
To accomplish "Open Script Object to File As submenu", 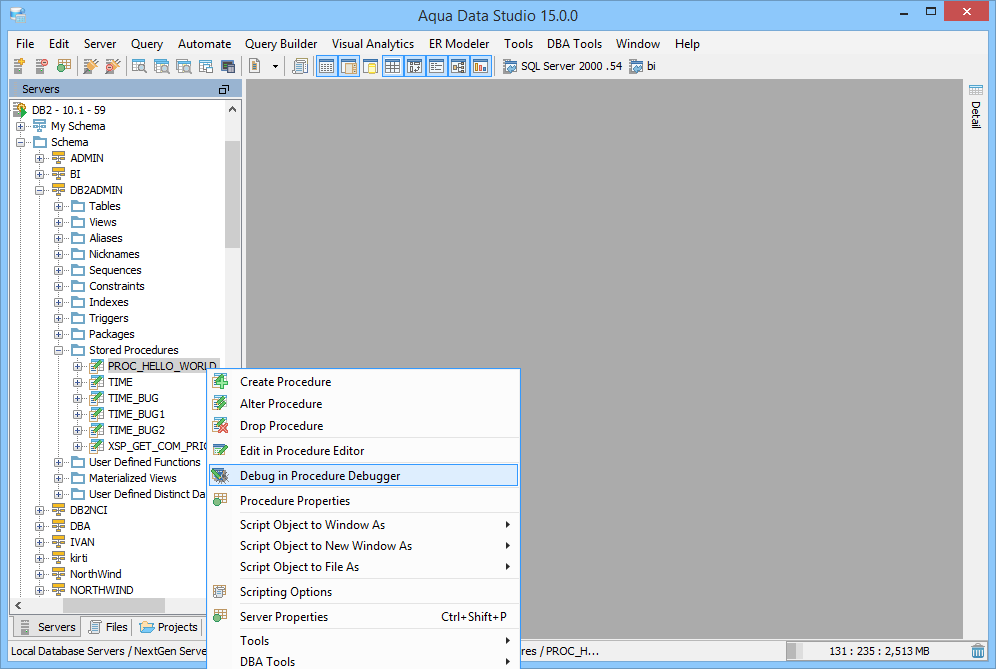I will click(364, 567).
